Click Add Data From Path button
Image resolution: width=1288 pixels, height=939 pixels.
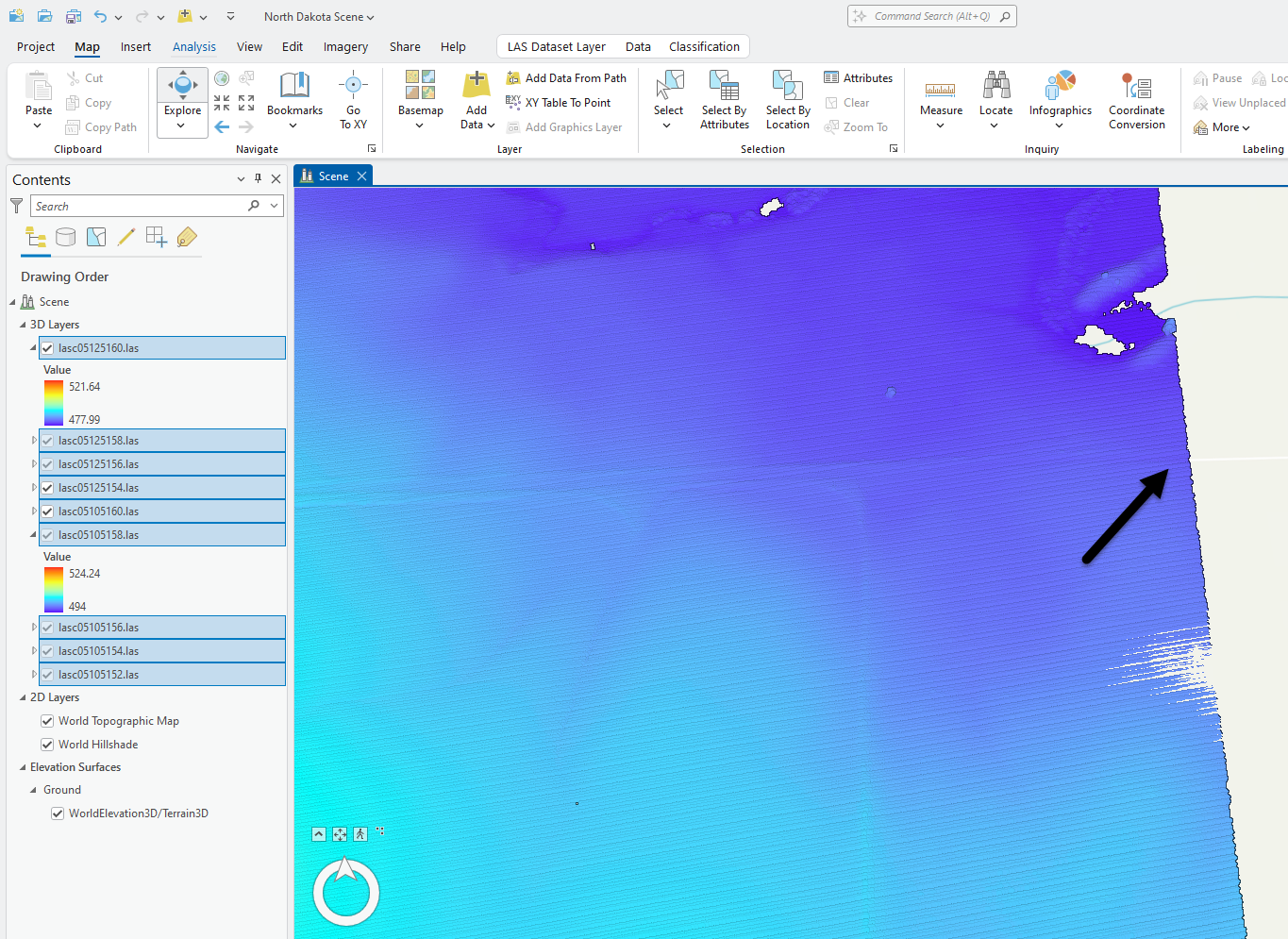click(566, 78)
